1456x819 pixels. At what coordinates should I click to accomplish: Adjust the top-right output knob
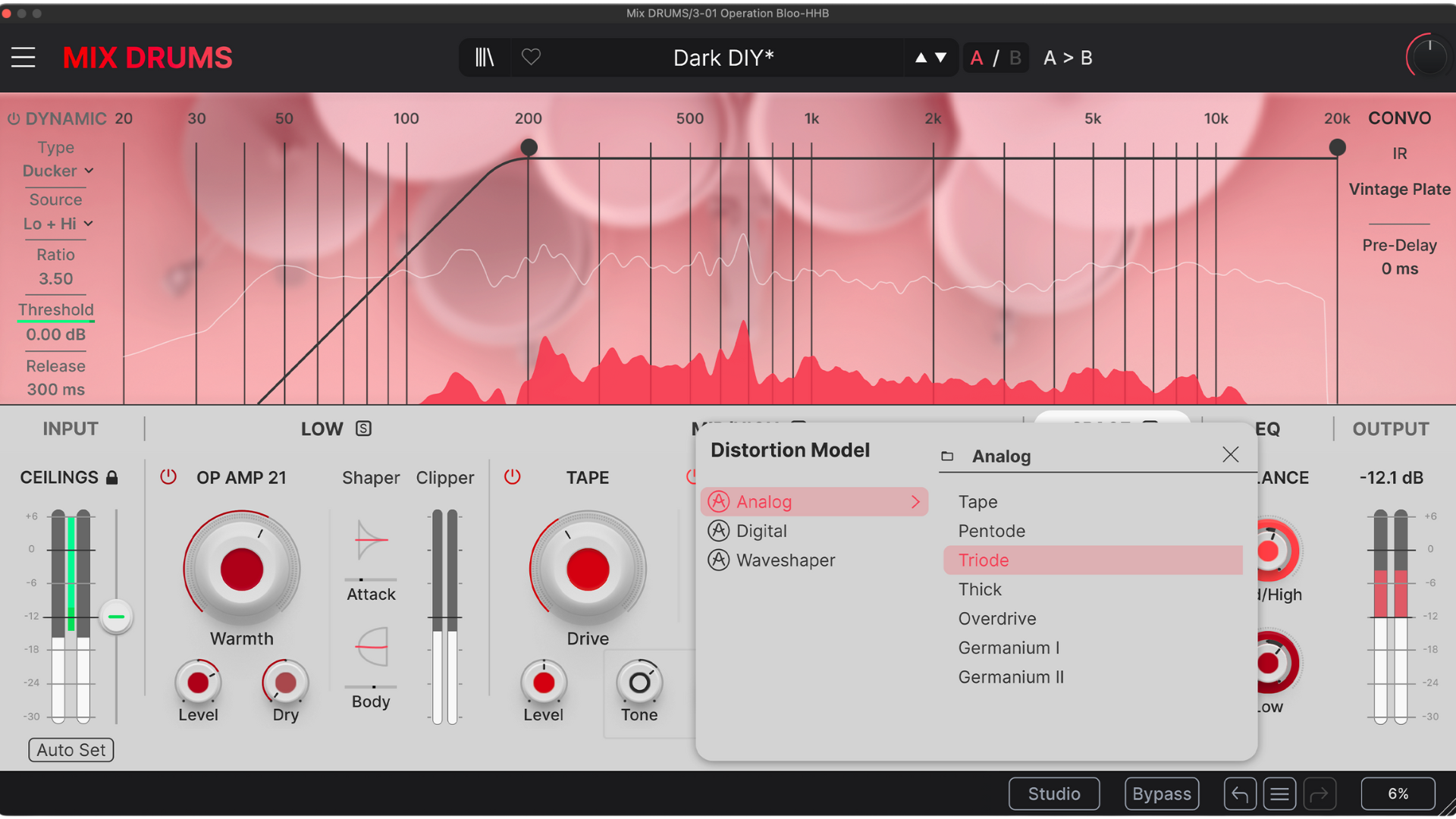pyautogui.click(x=1429, y=56)
